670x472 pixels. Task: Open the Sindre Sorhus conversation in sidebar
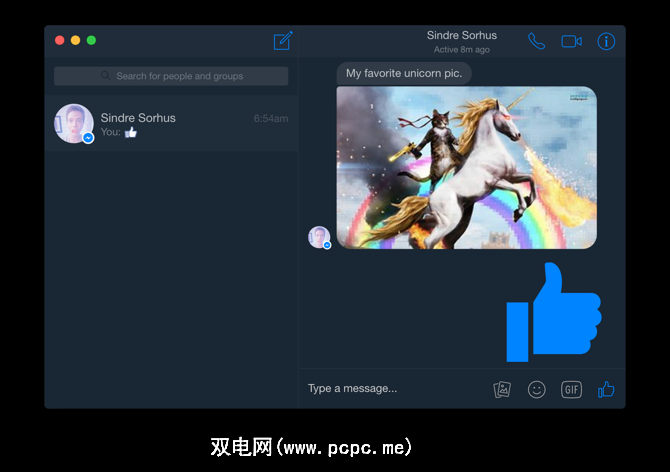pyautogui.click(x=171, y=123)
